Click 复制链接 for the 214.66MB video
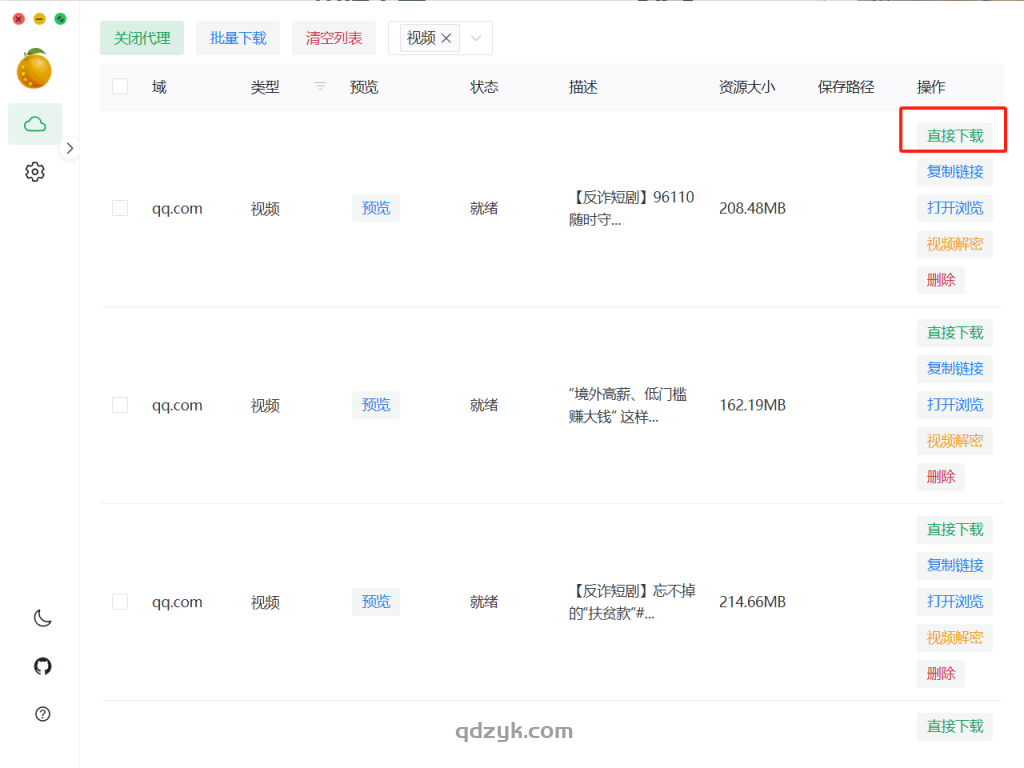The image size is (1024, 768). [953, 565]
